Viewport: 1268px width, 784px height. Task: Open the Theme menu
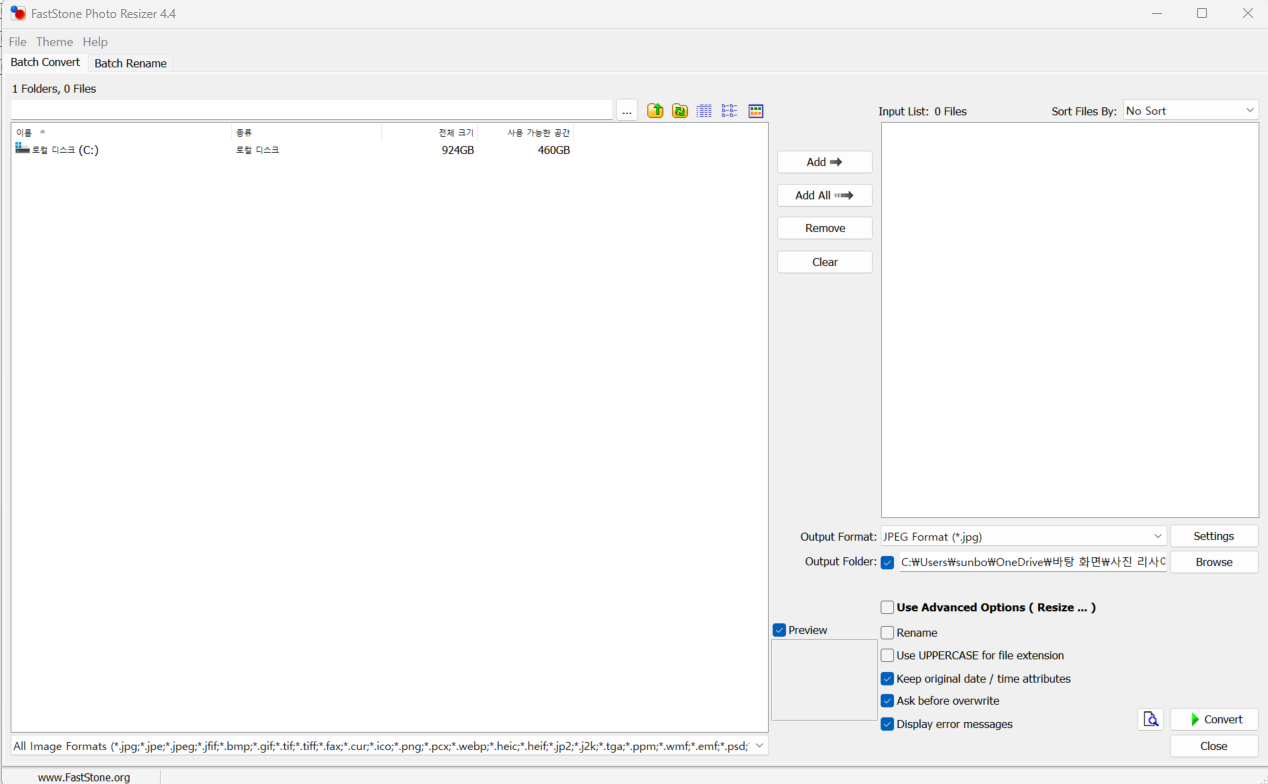point(54,42)
